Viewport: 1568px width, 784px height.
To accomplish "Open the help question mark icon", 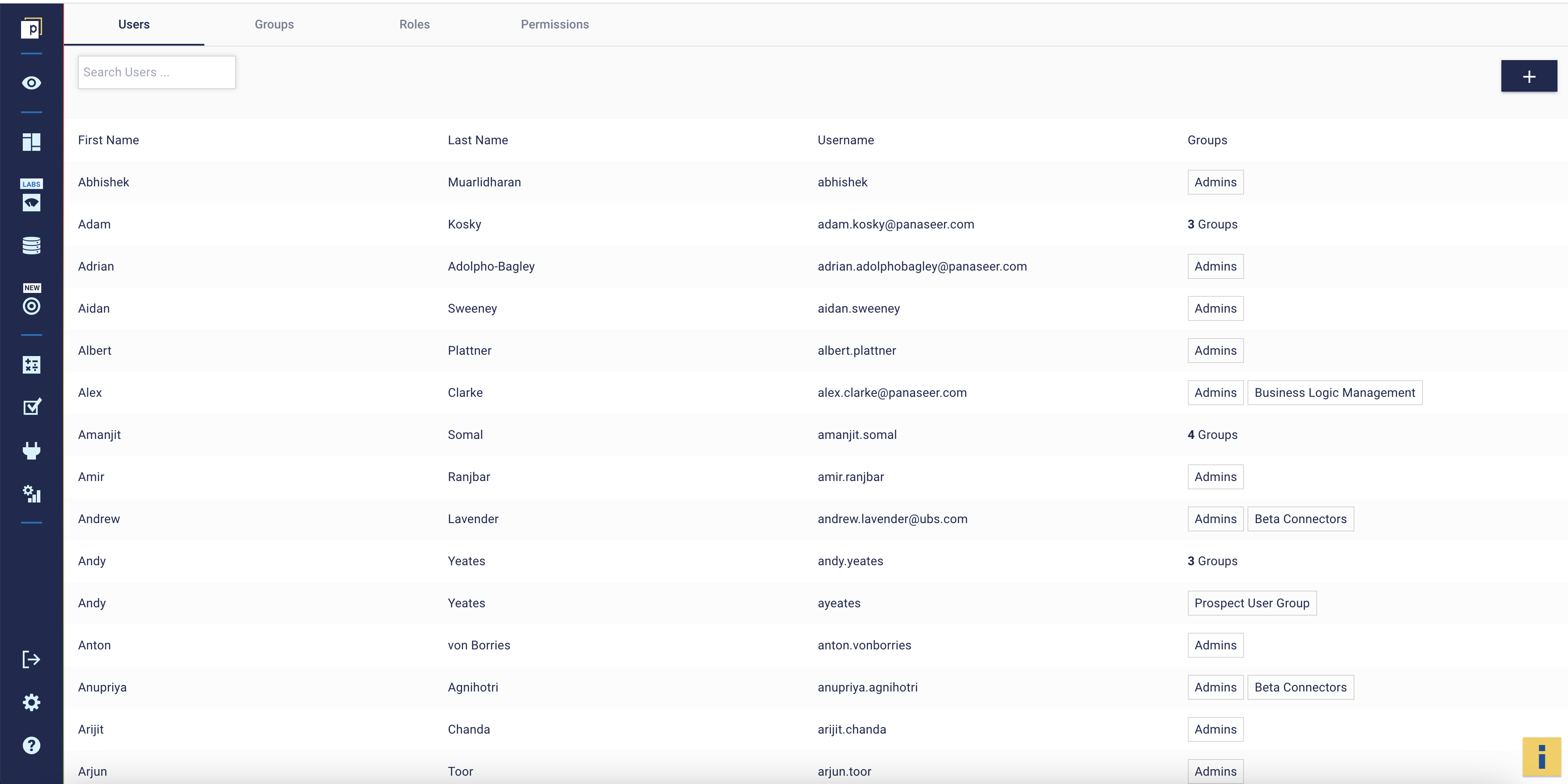I will 32,746.
